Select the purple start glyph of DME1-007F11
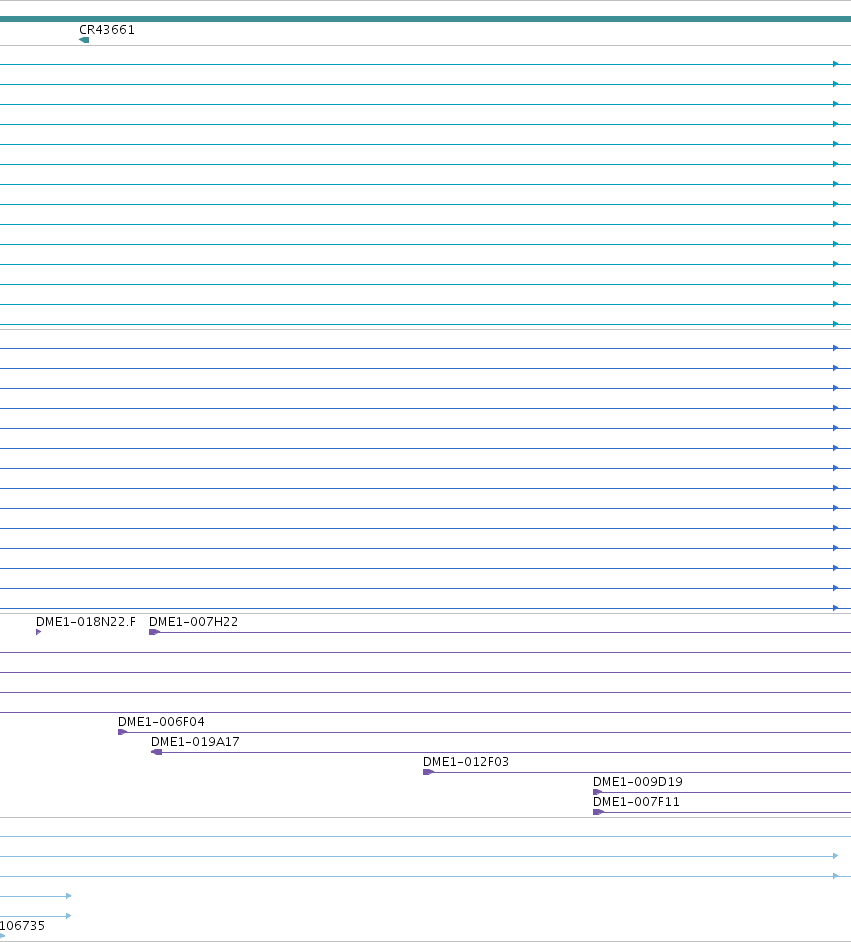Image resolution: width=851 pixels, height=942 pixels. pyautogui.click(x=598, y=812)
